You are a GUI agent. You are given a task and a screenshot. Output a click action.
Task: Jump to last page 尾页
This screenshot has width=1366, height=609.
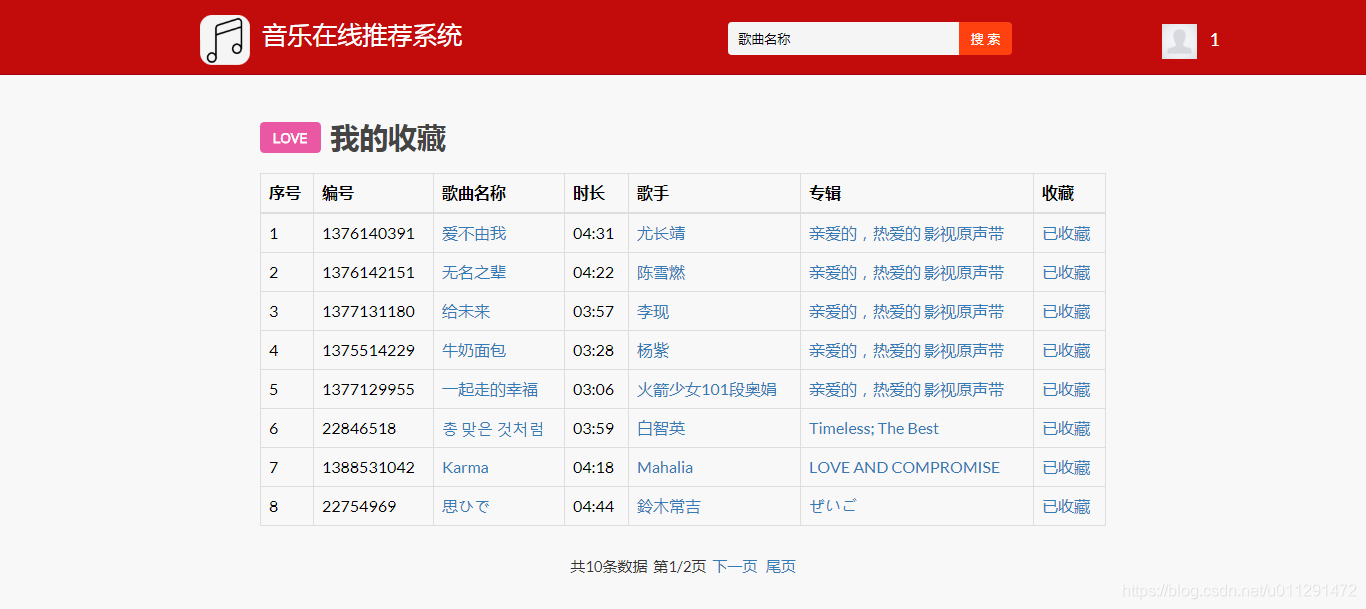coord(781,567)
